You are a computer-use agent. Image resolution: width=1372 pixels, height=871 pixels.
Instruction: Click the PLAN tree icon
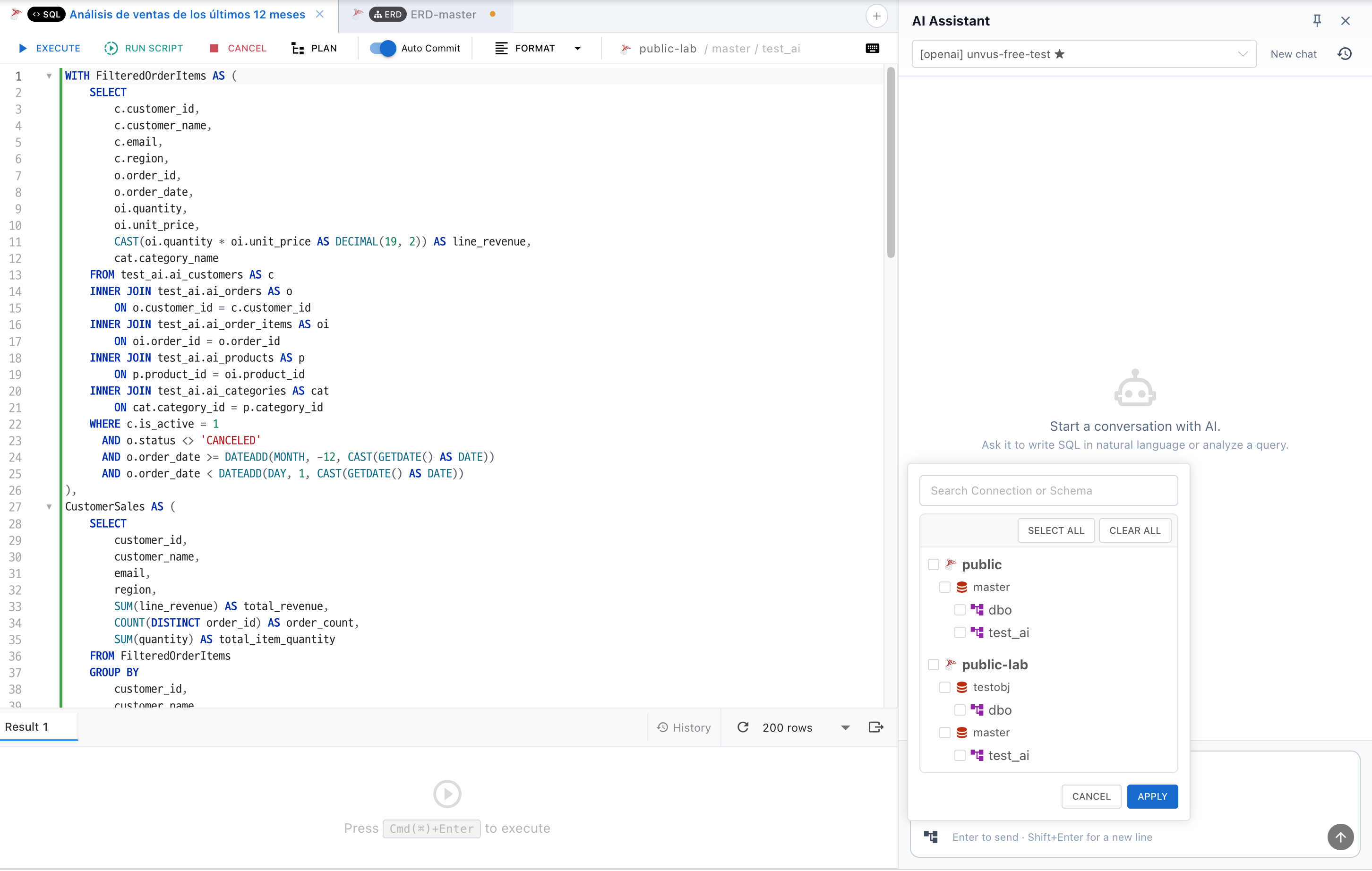click(x=298, y=49)
